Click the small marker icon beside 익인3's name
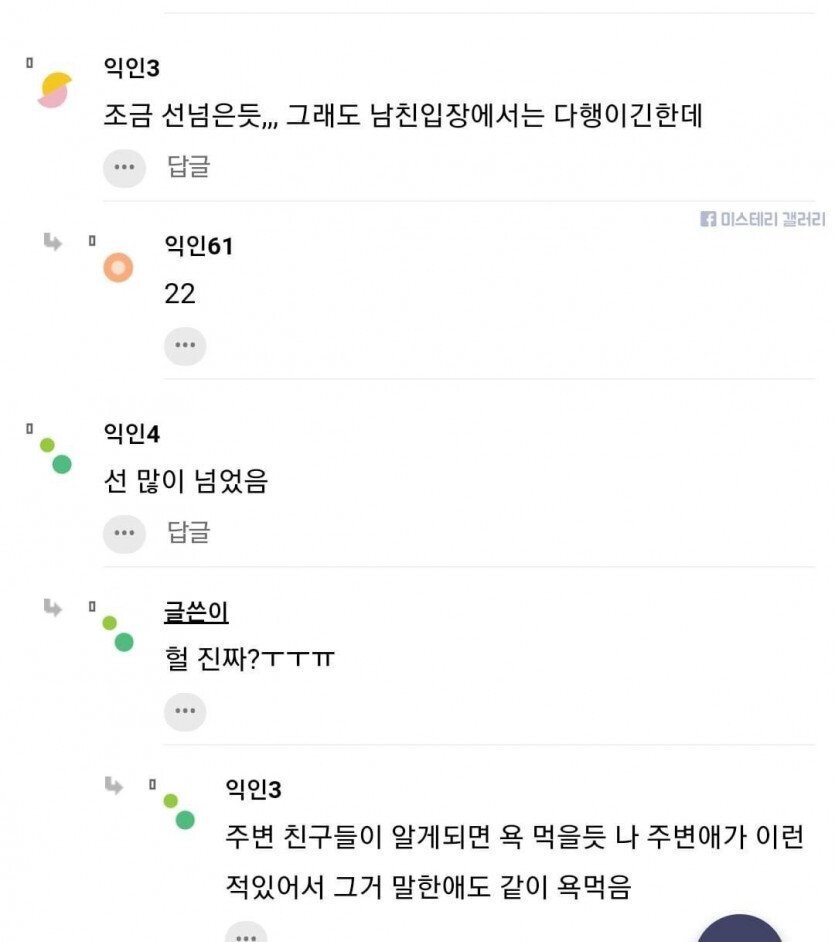835x942 pixels. 29,61
